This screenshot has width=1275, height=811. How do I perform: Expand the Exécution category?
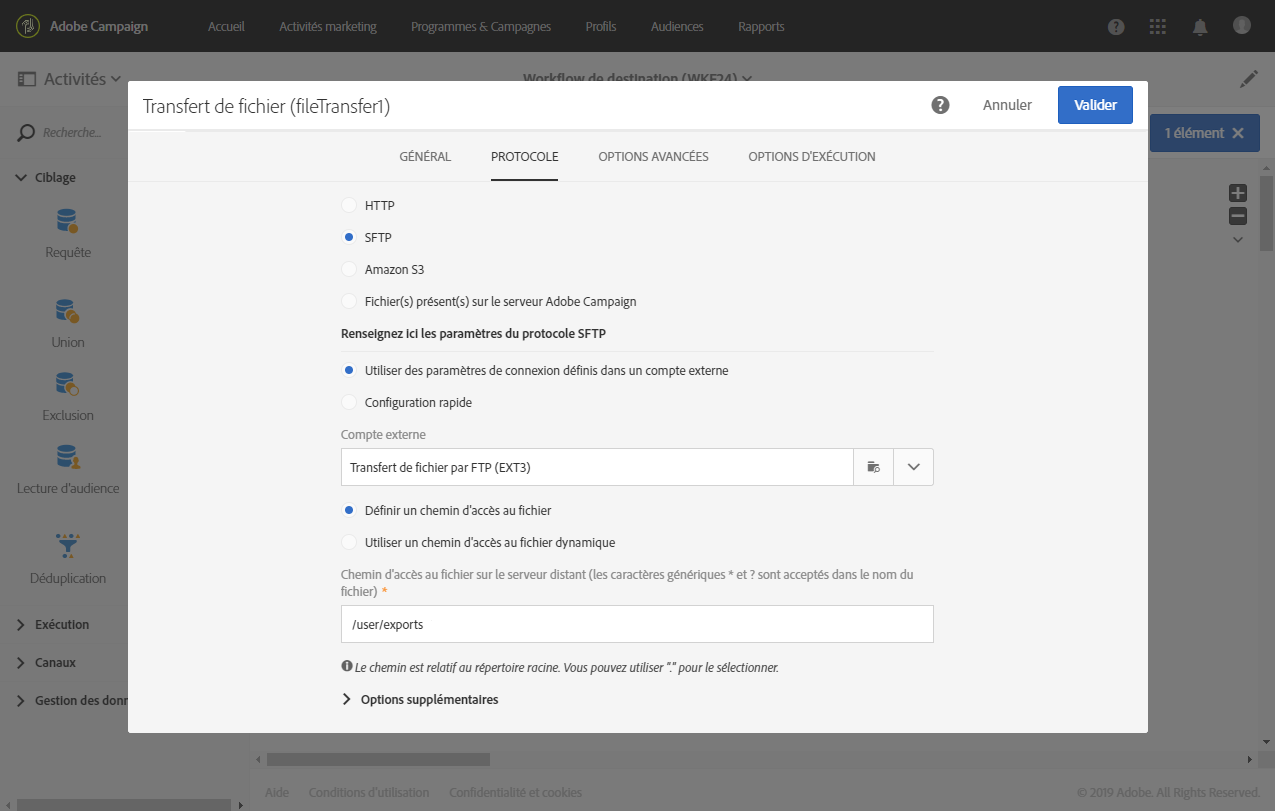[x=22, y=625]
